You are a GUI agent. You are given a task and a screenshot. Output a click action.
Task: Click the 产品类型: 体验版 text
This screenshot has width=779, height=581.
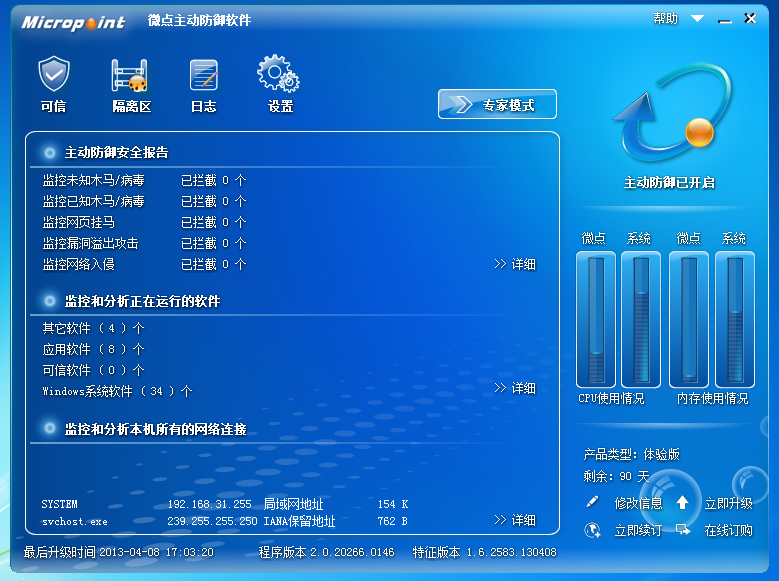(631, 454)
